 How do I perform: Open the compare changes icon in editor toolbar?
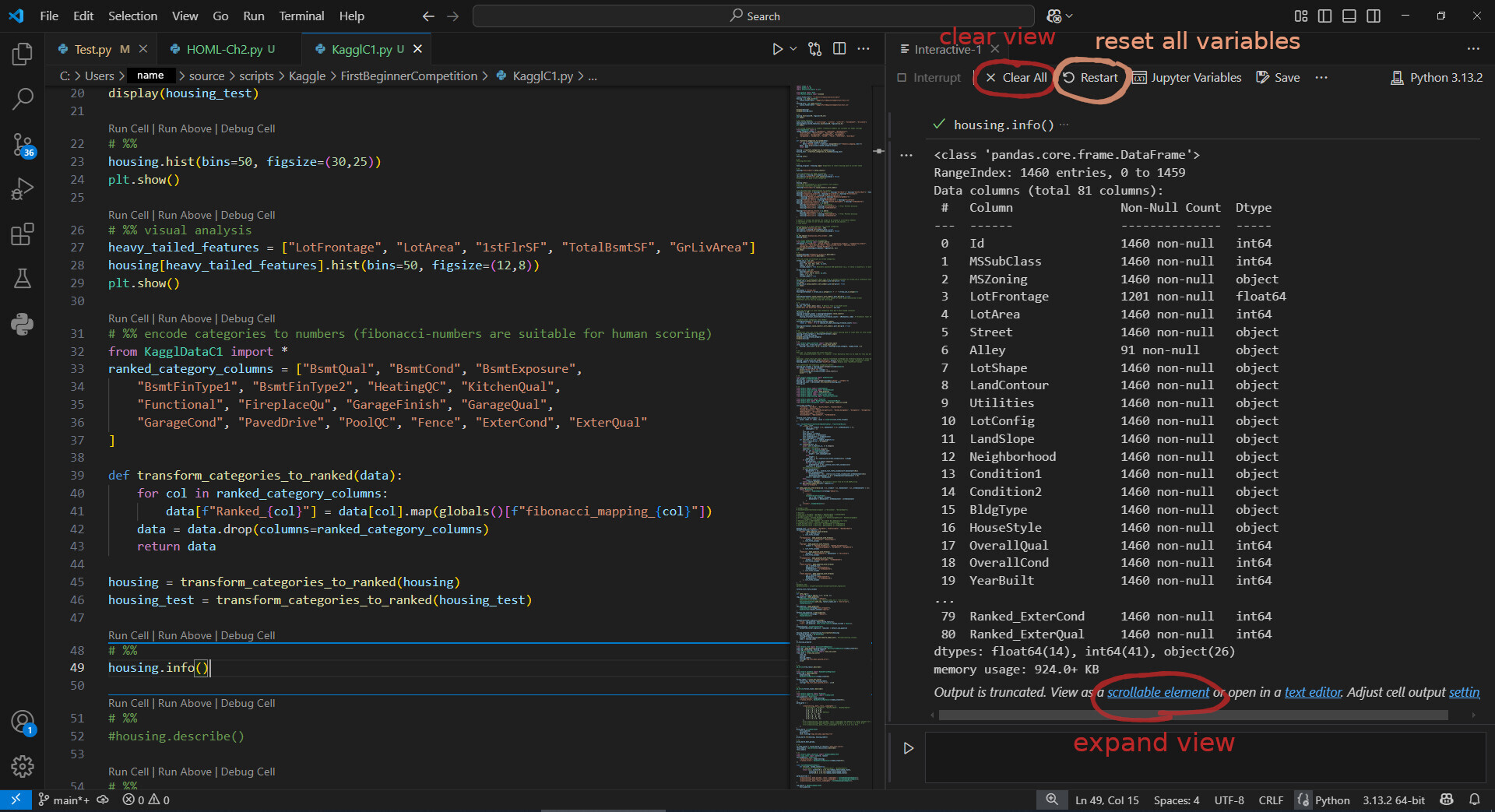coord(815,49)
